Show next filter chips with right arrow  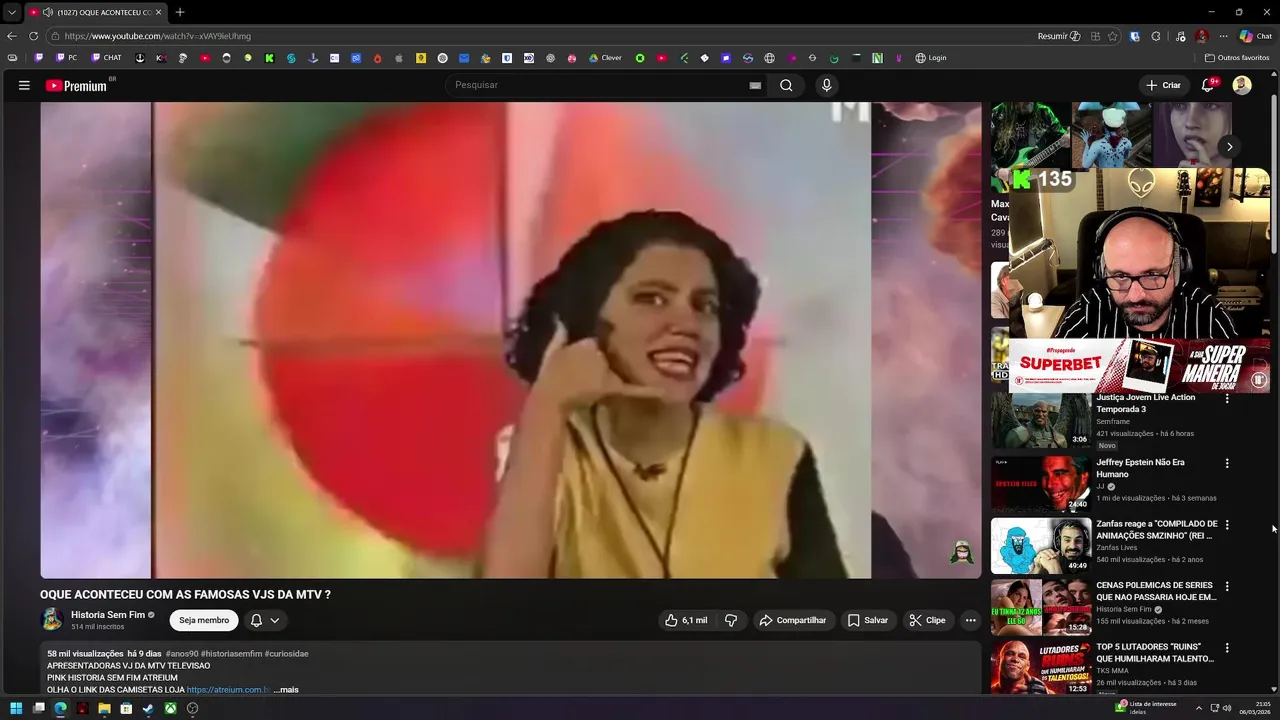(1229, 147)
